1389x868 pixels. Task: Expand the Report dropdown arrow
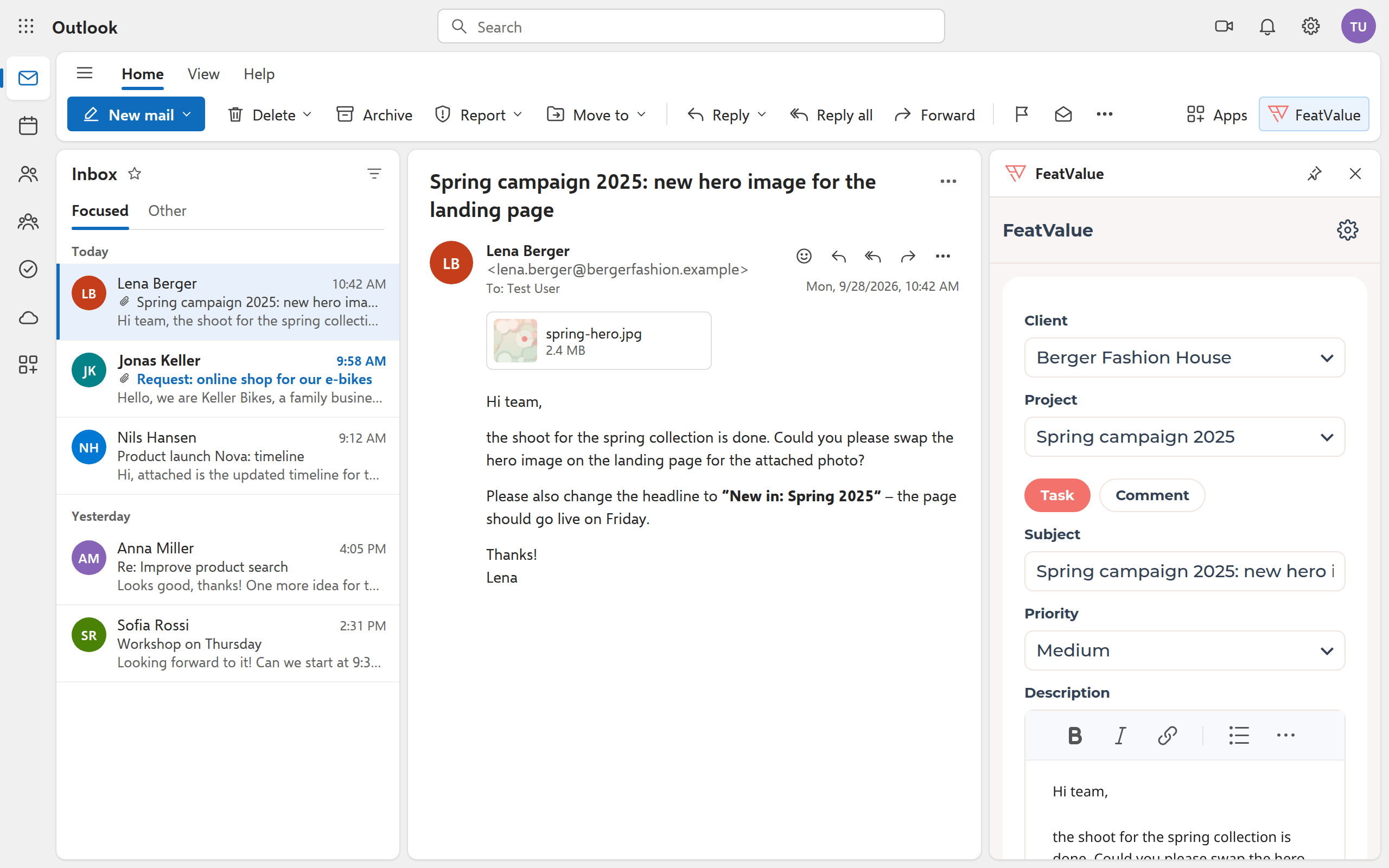point(518,114)
